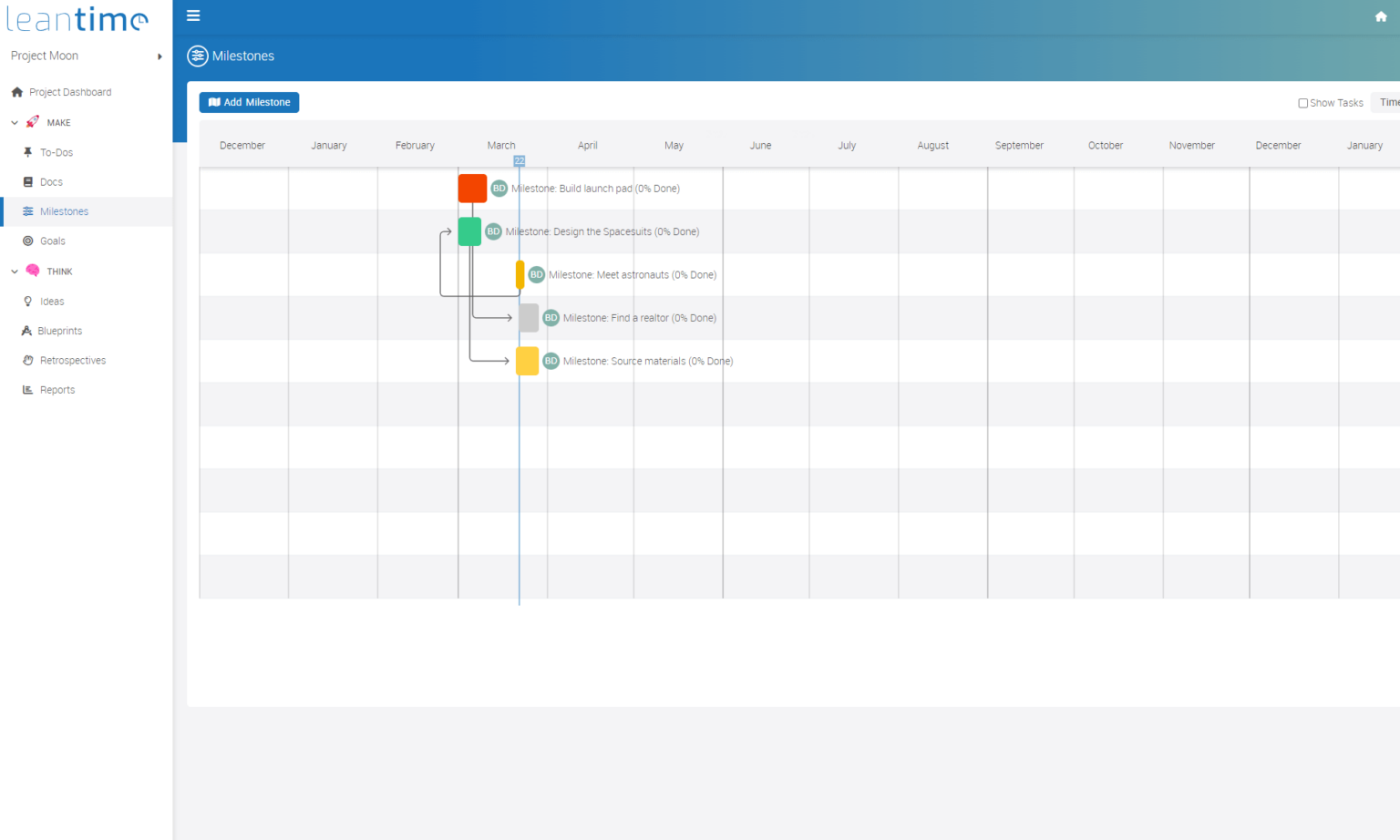Collapse the THINK section chevron
Screen dimensions: 1400x840
(14, 271)
